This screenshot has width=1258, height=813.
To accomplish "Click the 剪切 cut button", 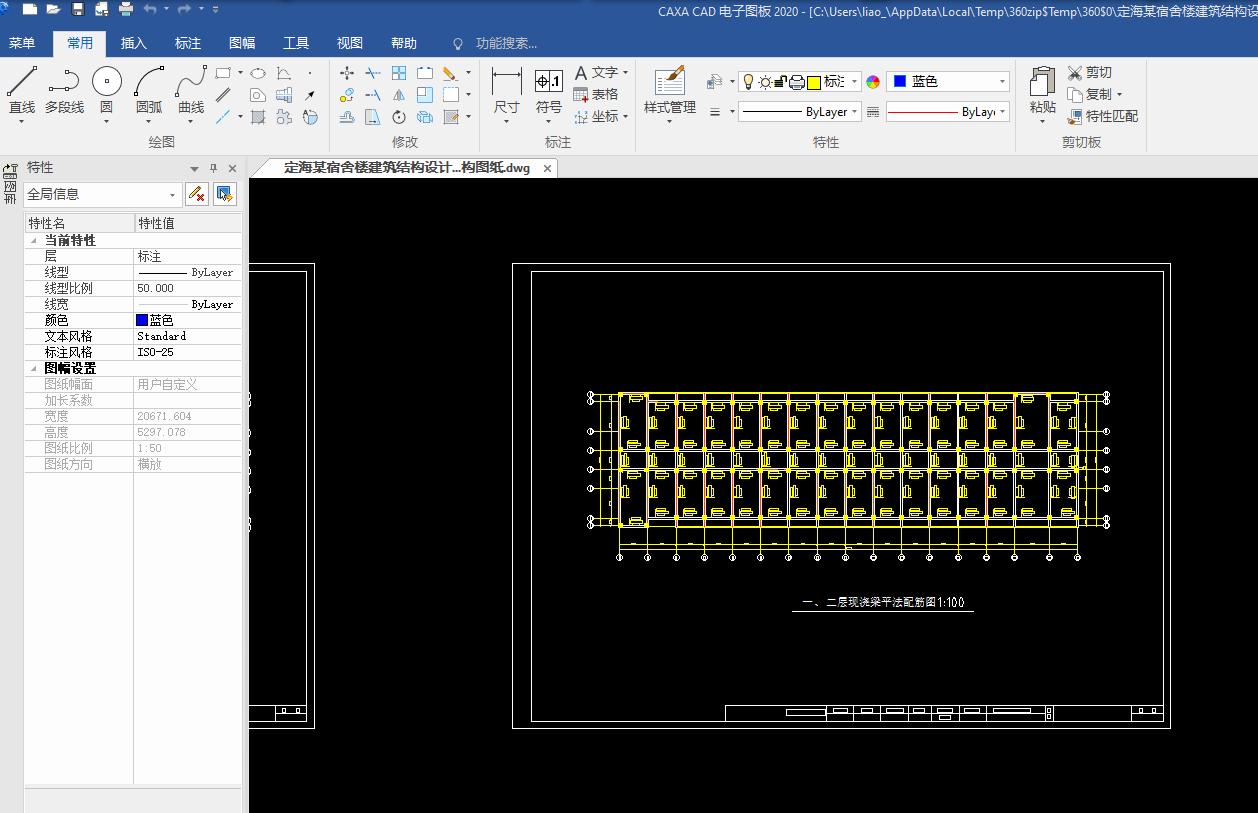I will pos(1089,72).
